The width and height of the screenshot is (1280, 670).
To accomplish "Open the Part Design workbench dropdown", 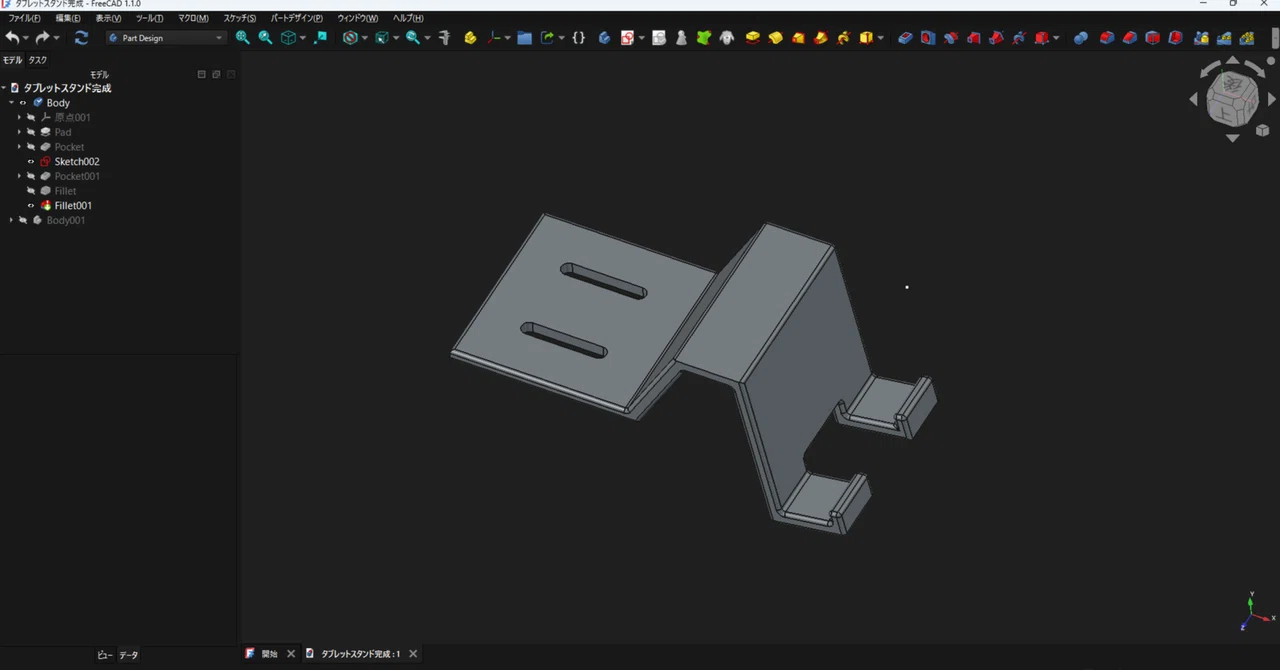I will (166, 38).
